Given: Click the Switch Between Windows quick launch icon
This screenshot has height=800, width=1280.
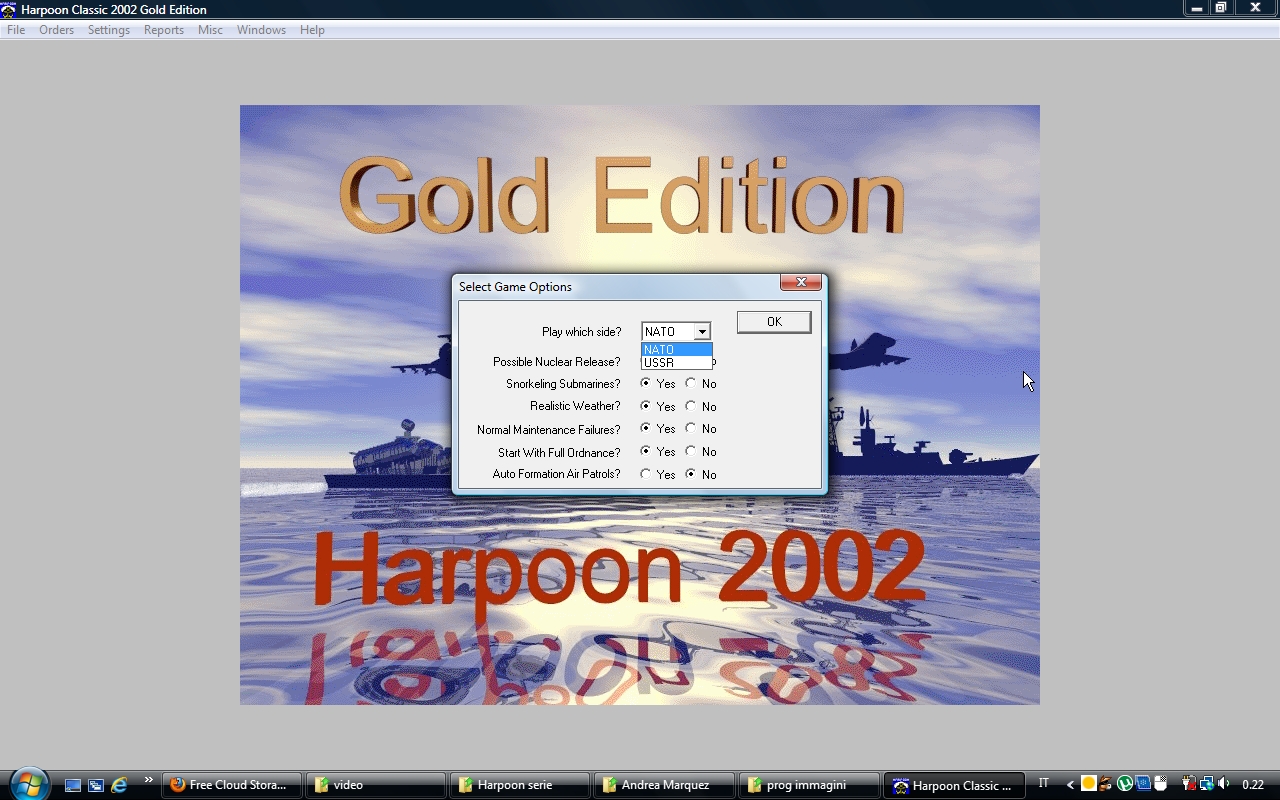Looking at the screenshot, I should (x=96, y=785).
